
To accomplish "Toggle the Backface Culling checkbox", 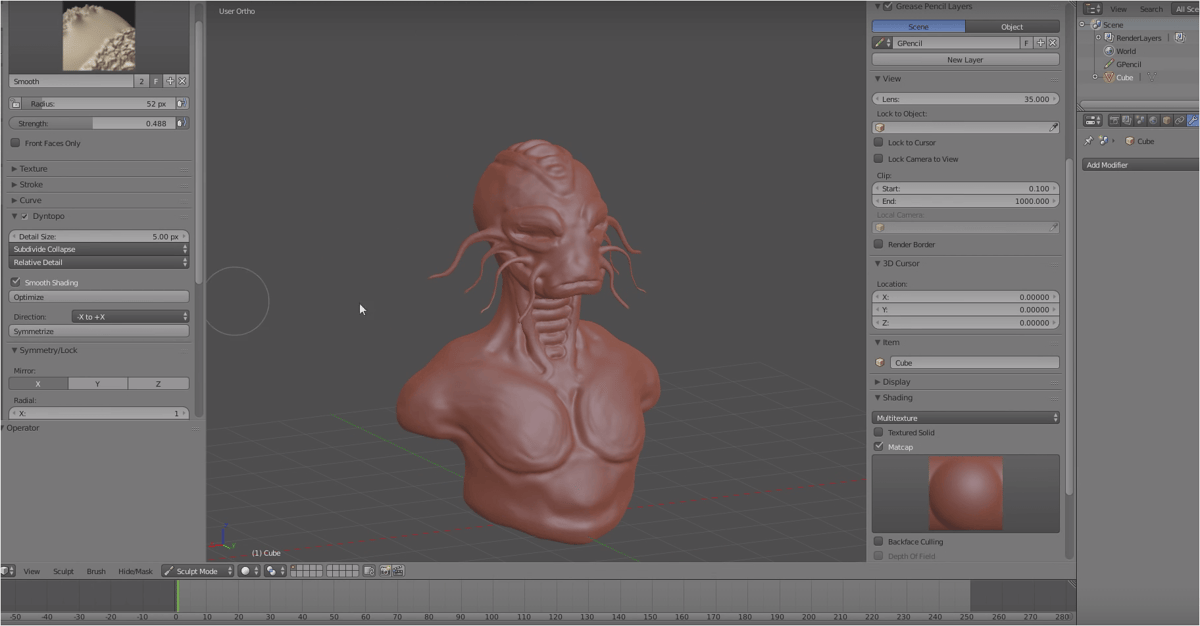I will tap(879, 541).
